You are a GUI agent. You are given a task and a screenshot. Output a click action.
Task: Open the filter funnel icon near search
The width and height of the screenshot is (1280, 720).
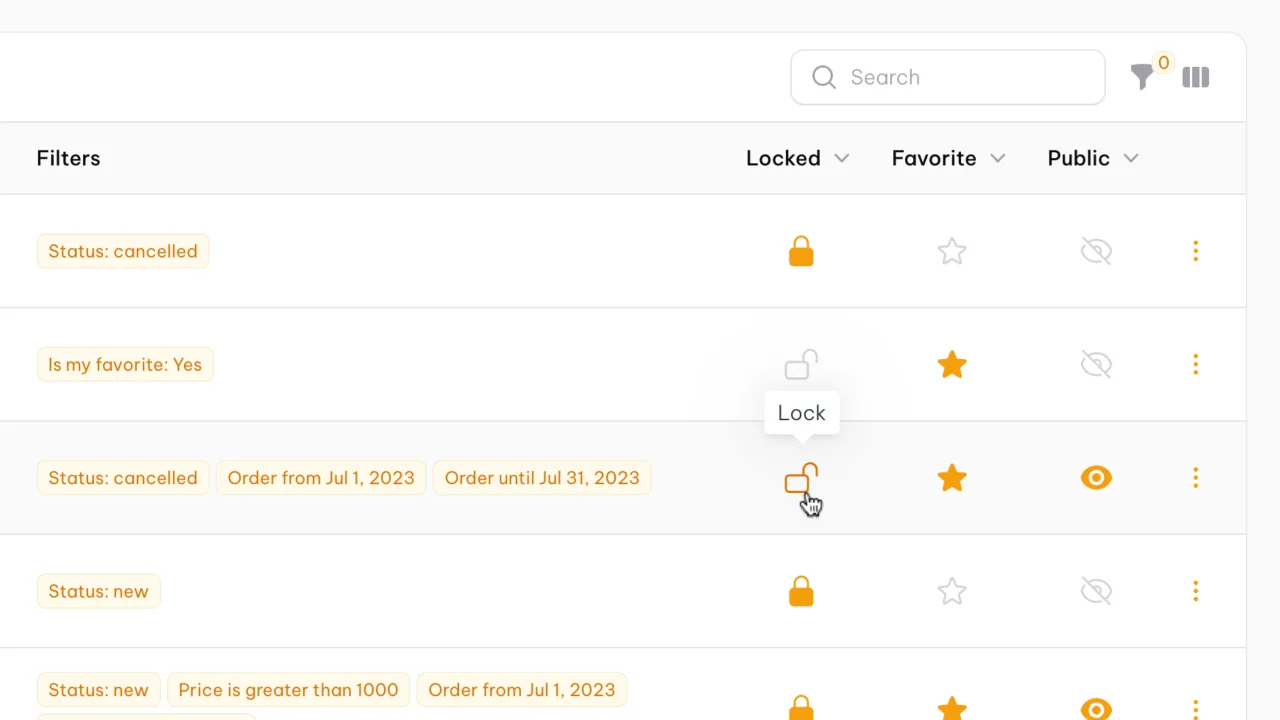coord(1142,77)
